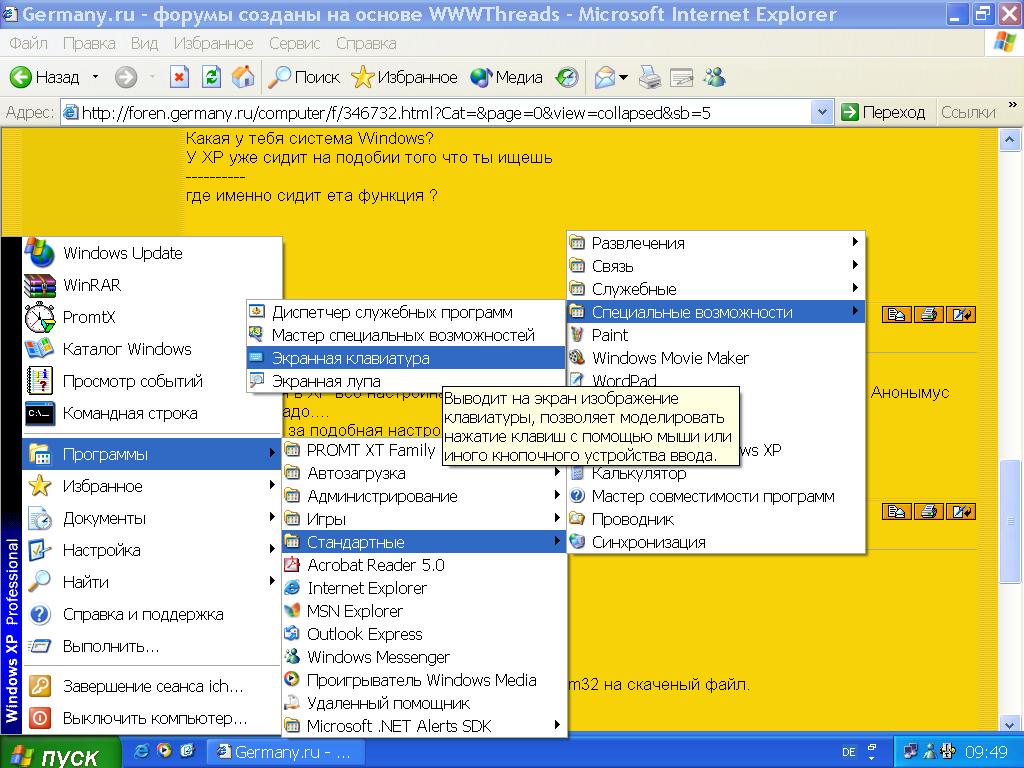This screenshot has width=1024, height=768.
Task: Launch Windows Update from Start menu
Action: (x=152, y=253)
